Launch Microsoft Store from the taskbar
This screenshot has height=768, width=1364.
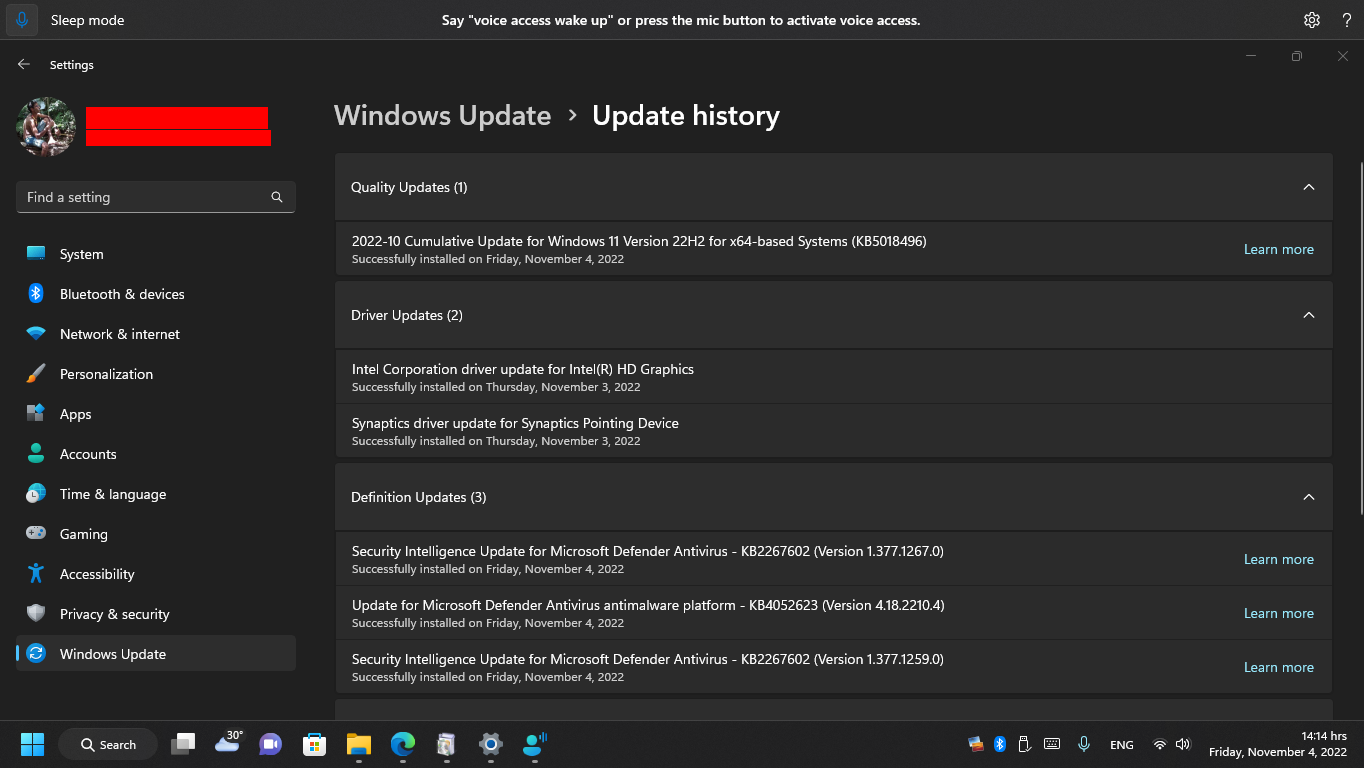coord(315,744)
